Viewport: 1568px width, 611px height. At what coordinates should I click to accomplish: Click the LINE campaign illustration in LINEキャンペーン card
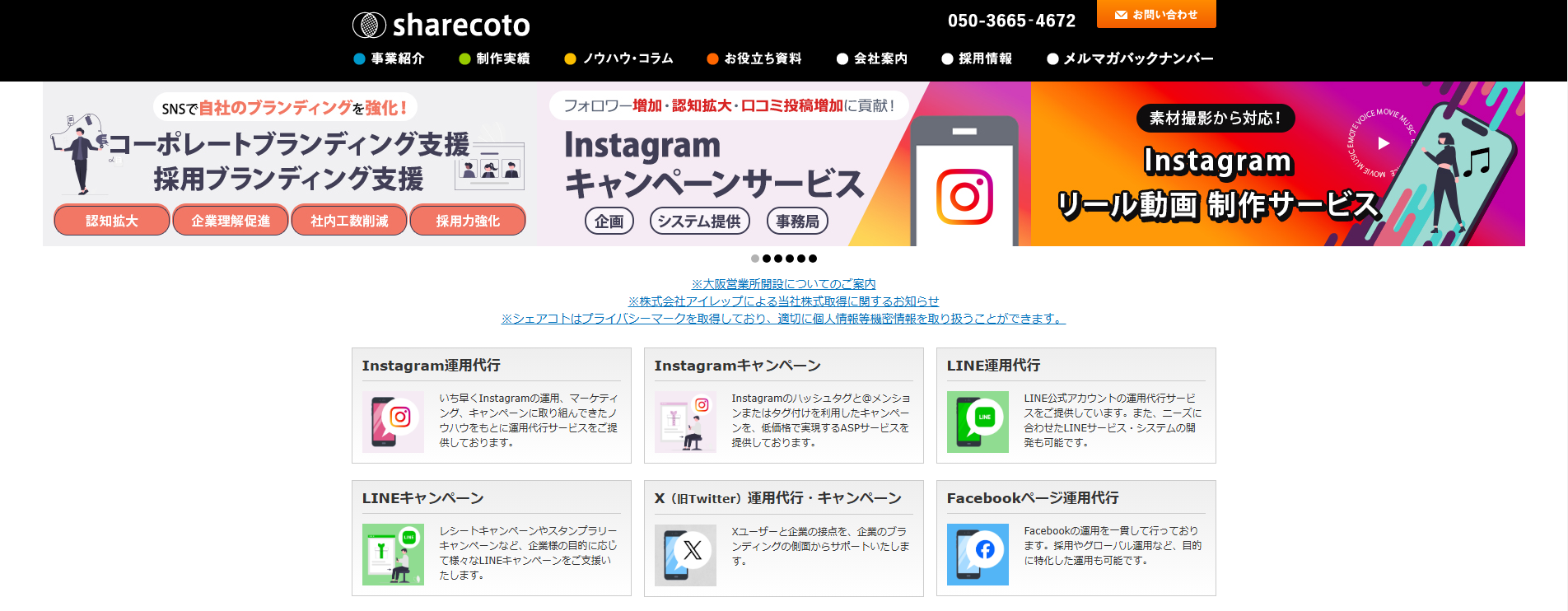coord(393,554)
